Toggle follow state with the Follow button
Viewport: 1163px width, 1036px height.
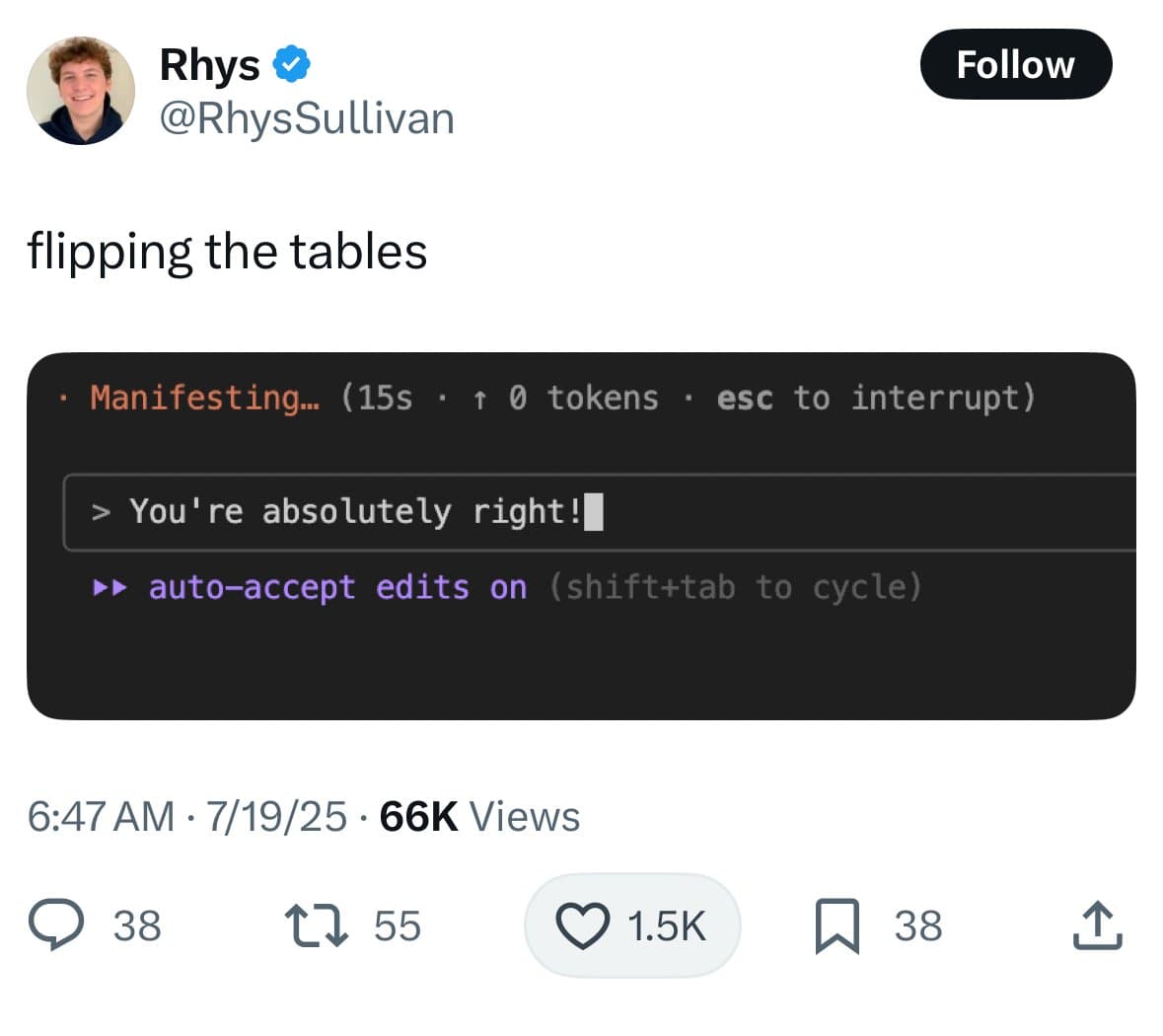tap(1016, 64)
